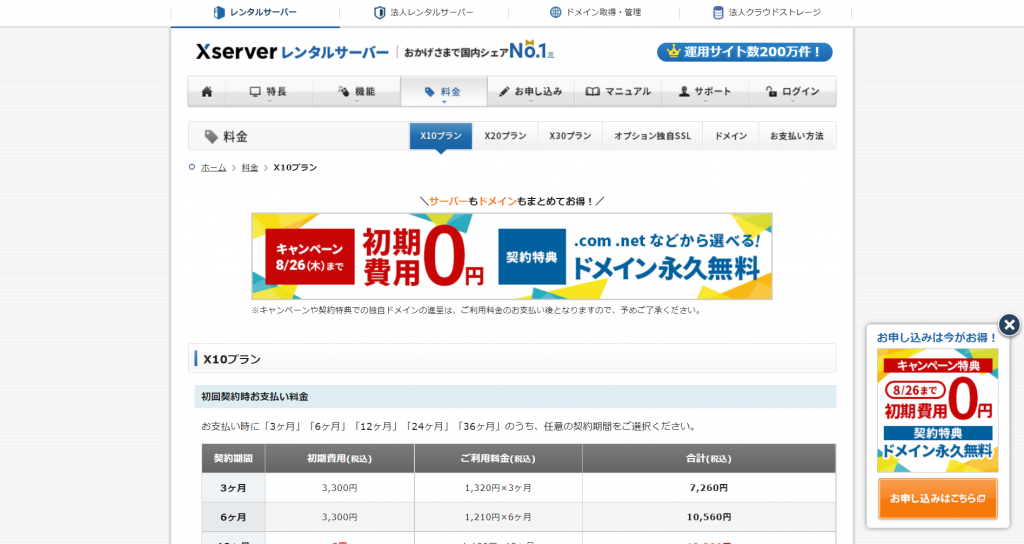The width and height of the screenshot is (1024, 544).
Task: Expand dropdown arrow under ログイン
Action: [792, 101]
